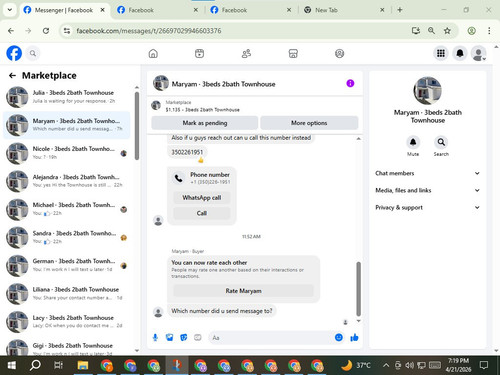Open File Explorer from taskbar
This screenshot has height=375, width=500.
(83, 365)
